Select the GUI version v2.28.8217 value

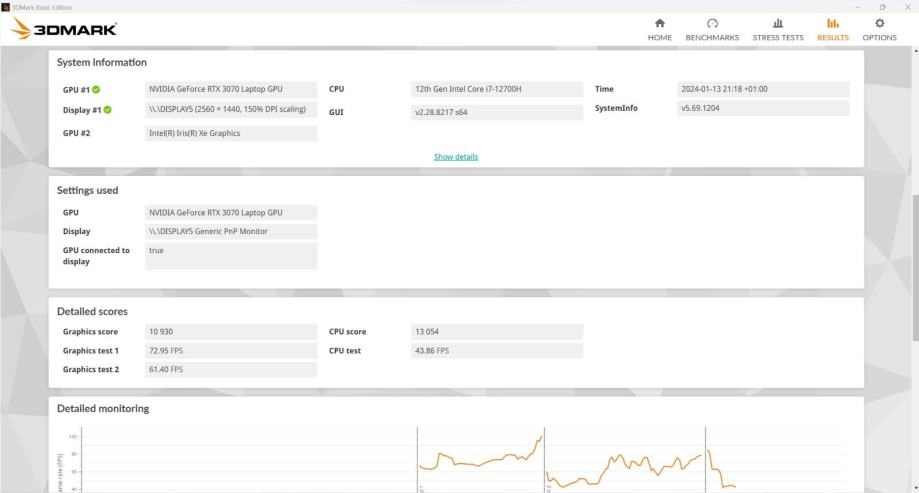point(497,112)
